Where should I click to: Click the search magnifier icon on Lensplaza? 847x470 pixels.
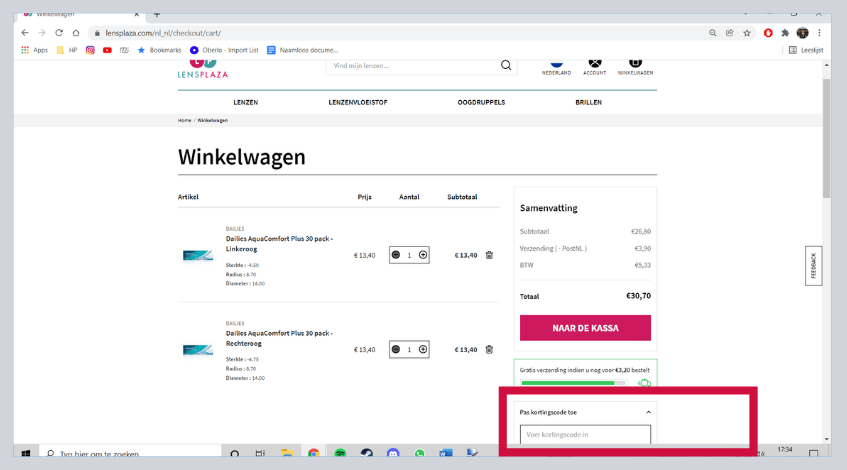tap(506, 65)
